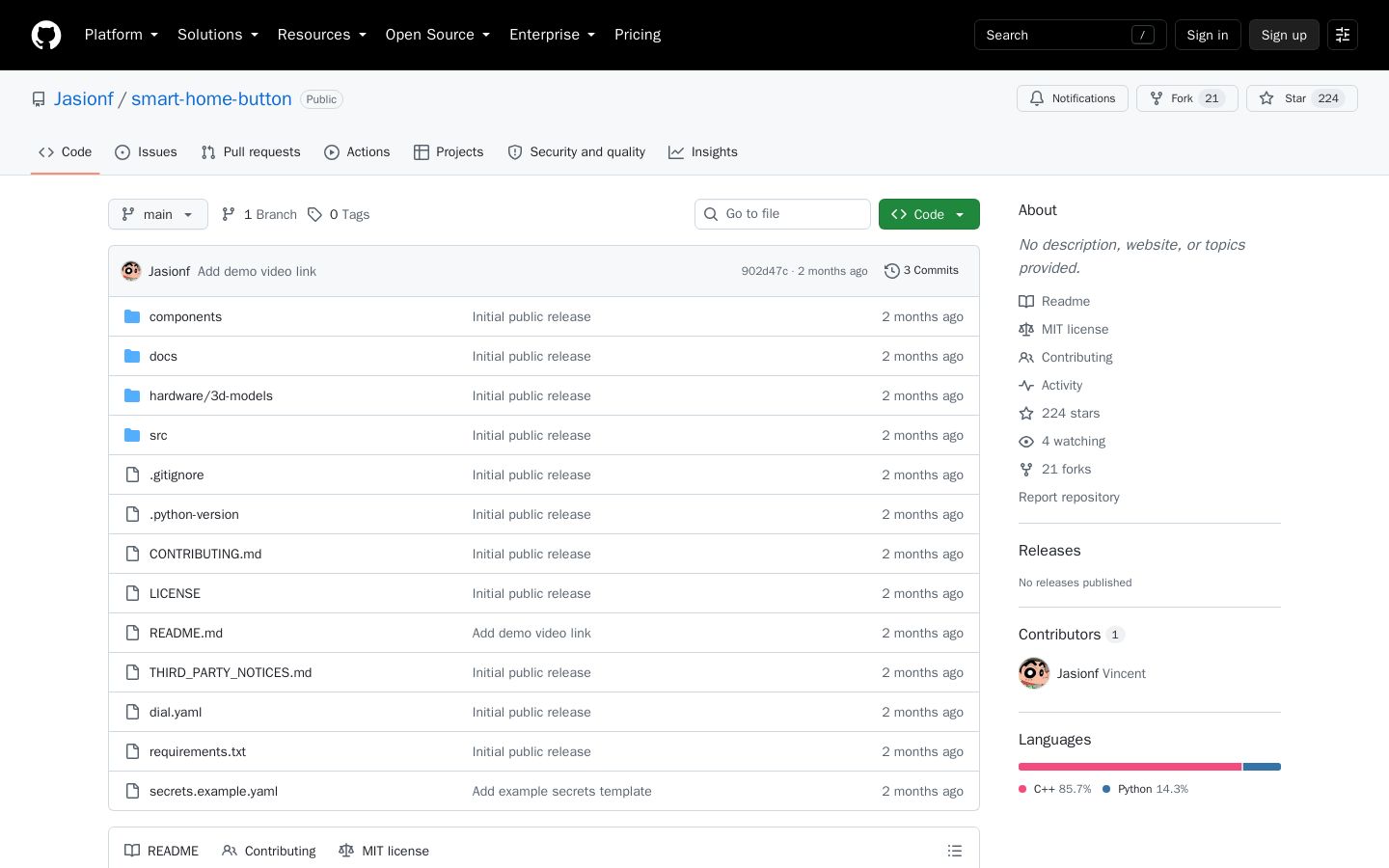The height and width of the screenshot is (868, 1389).
Task: Open commit message 'Add example secrets template'
Action: tap(561, 791)
